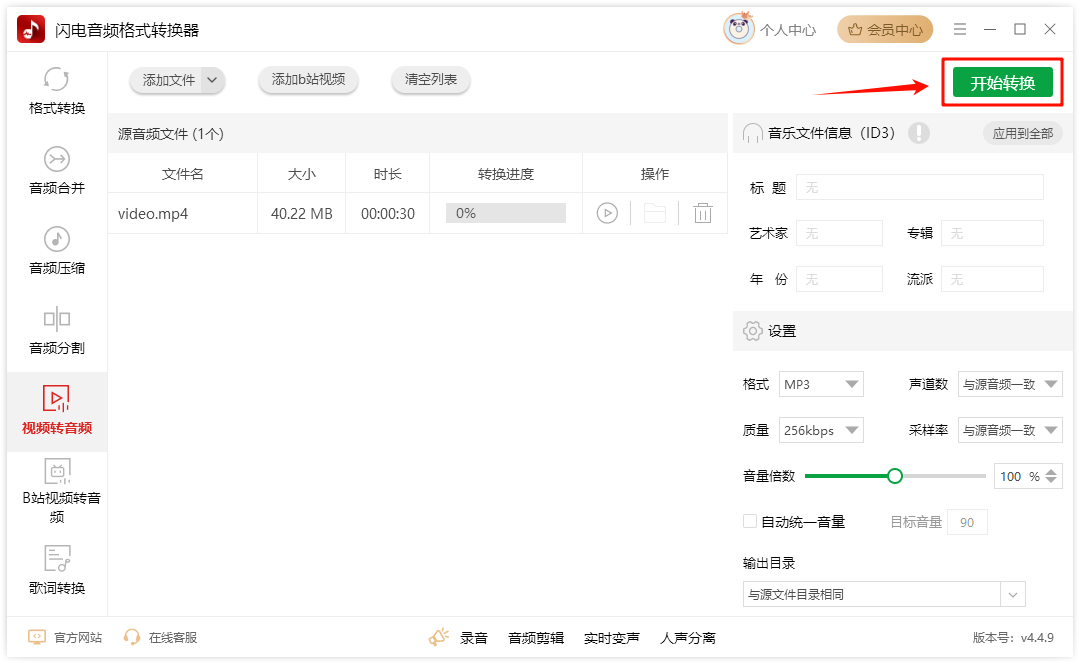1080x664 pixels.
Task: Enable the 自动统一音量 checkbox
Action: click(749, 521)
